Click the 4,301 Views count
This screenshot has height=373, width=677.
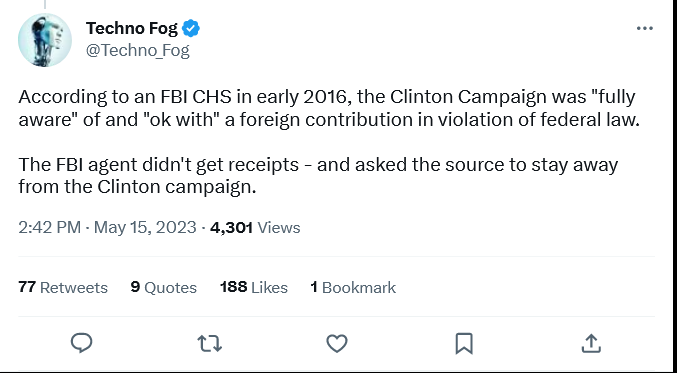tap(255, 227)
